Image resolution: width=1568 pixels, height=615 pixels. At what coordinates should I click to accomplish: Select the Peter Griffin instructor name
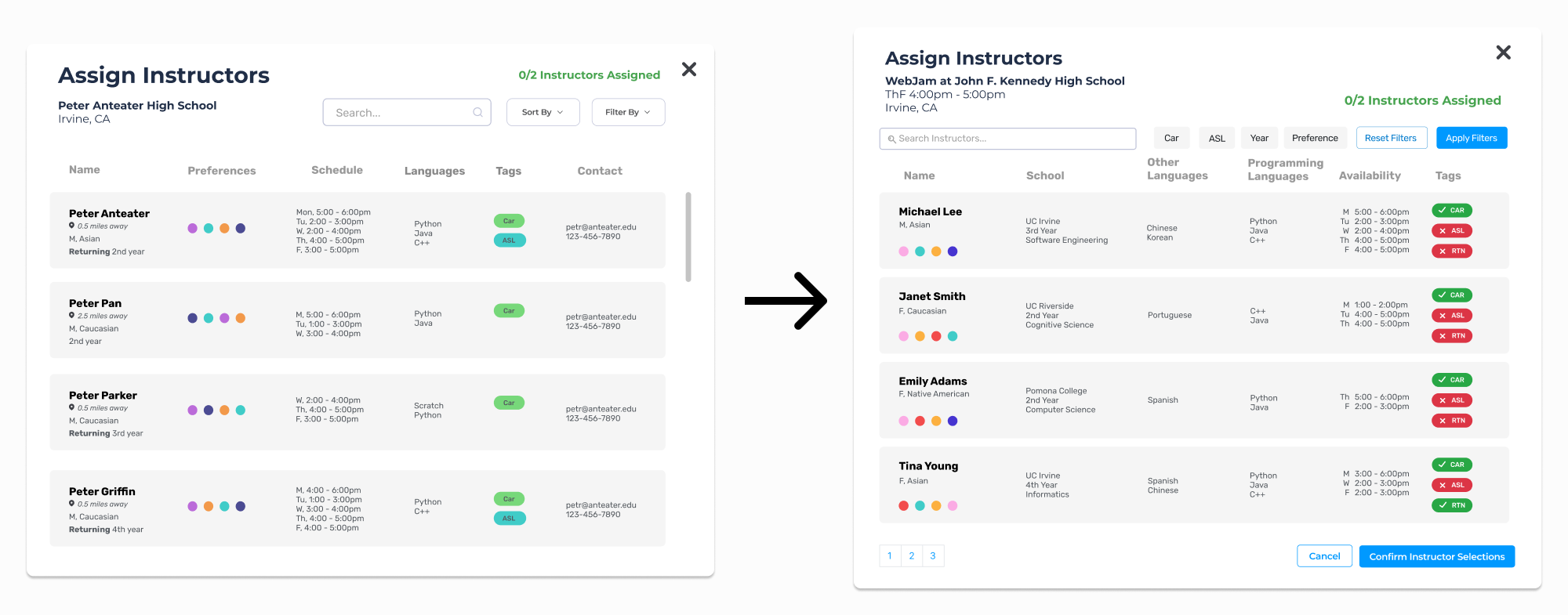[x=102, y=491]
